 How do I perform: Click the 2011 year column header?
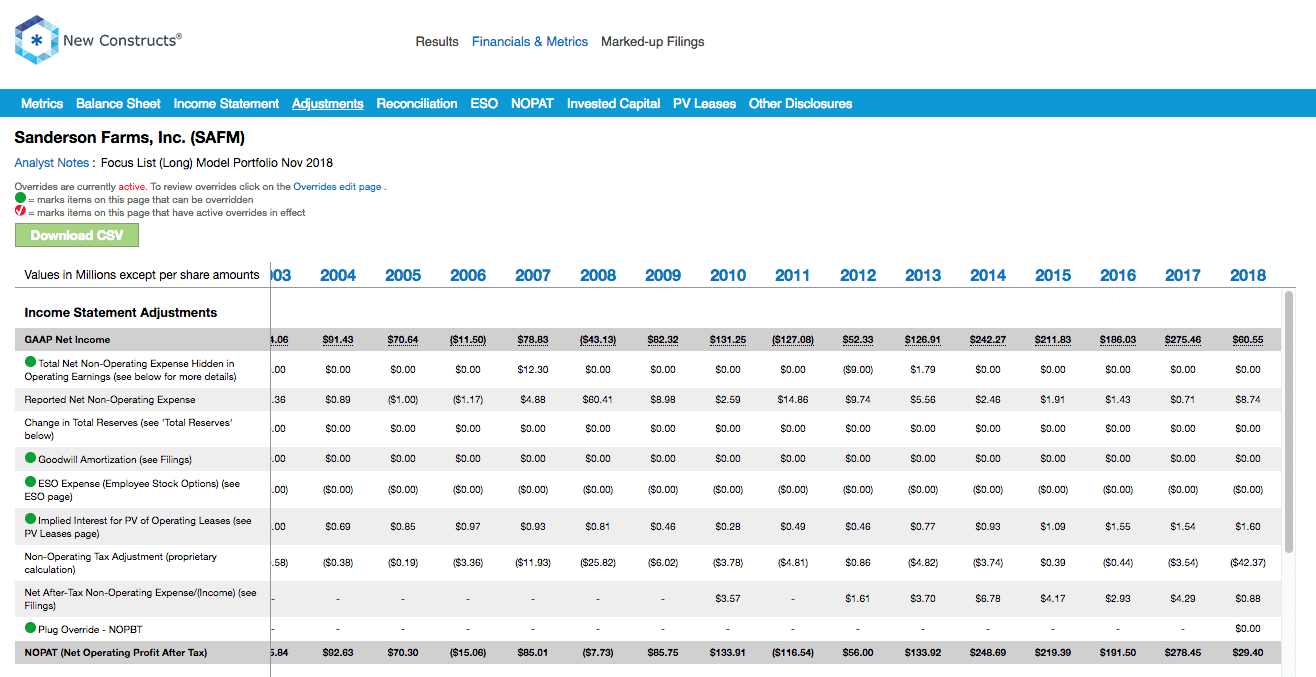coord(793,276)
